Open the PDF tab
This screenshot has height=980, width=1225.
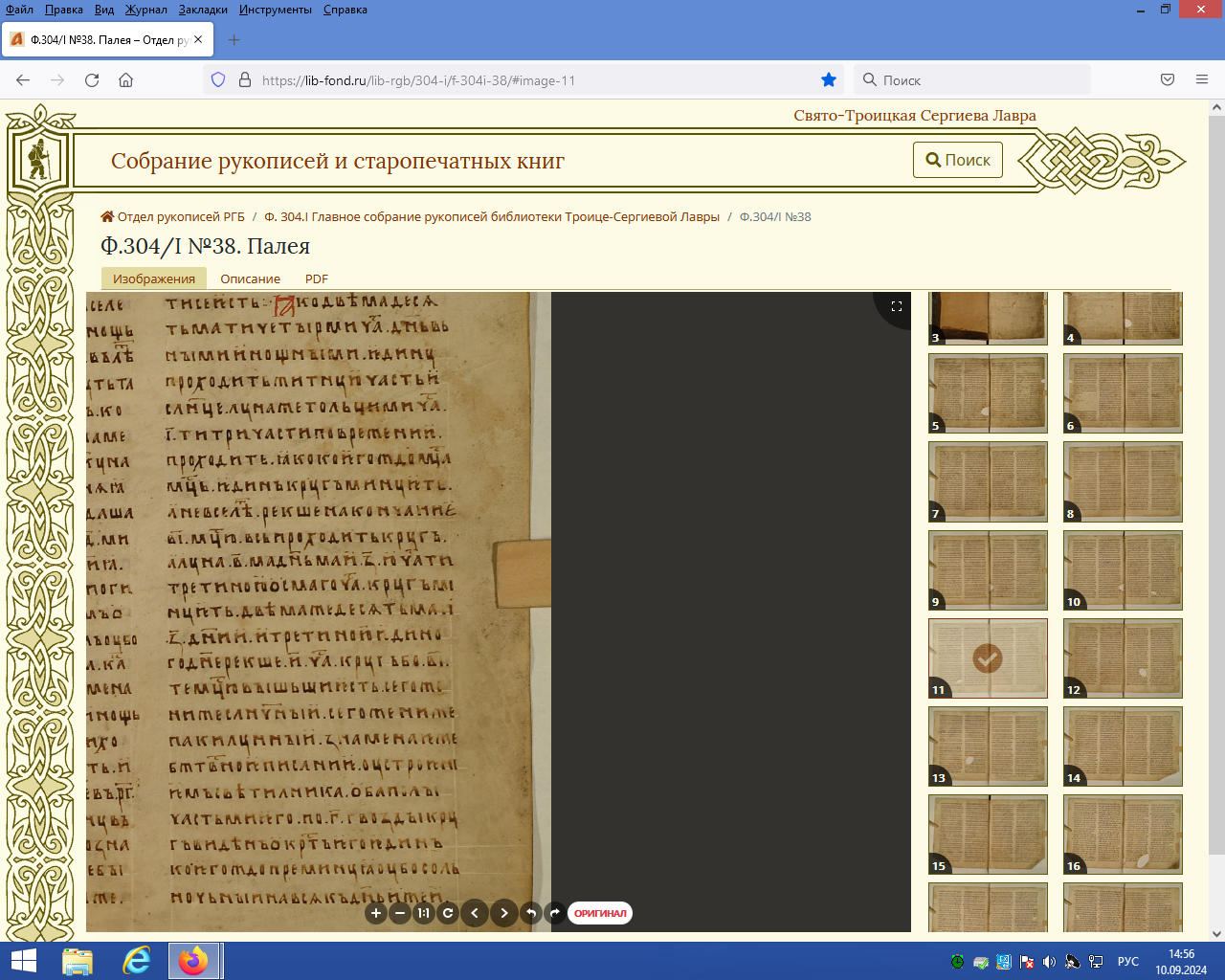(317, 278)
